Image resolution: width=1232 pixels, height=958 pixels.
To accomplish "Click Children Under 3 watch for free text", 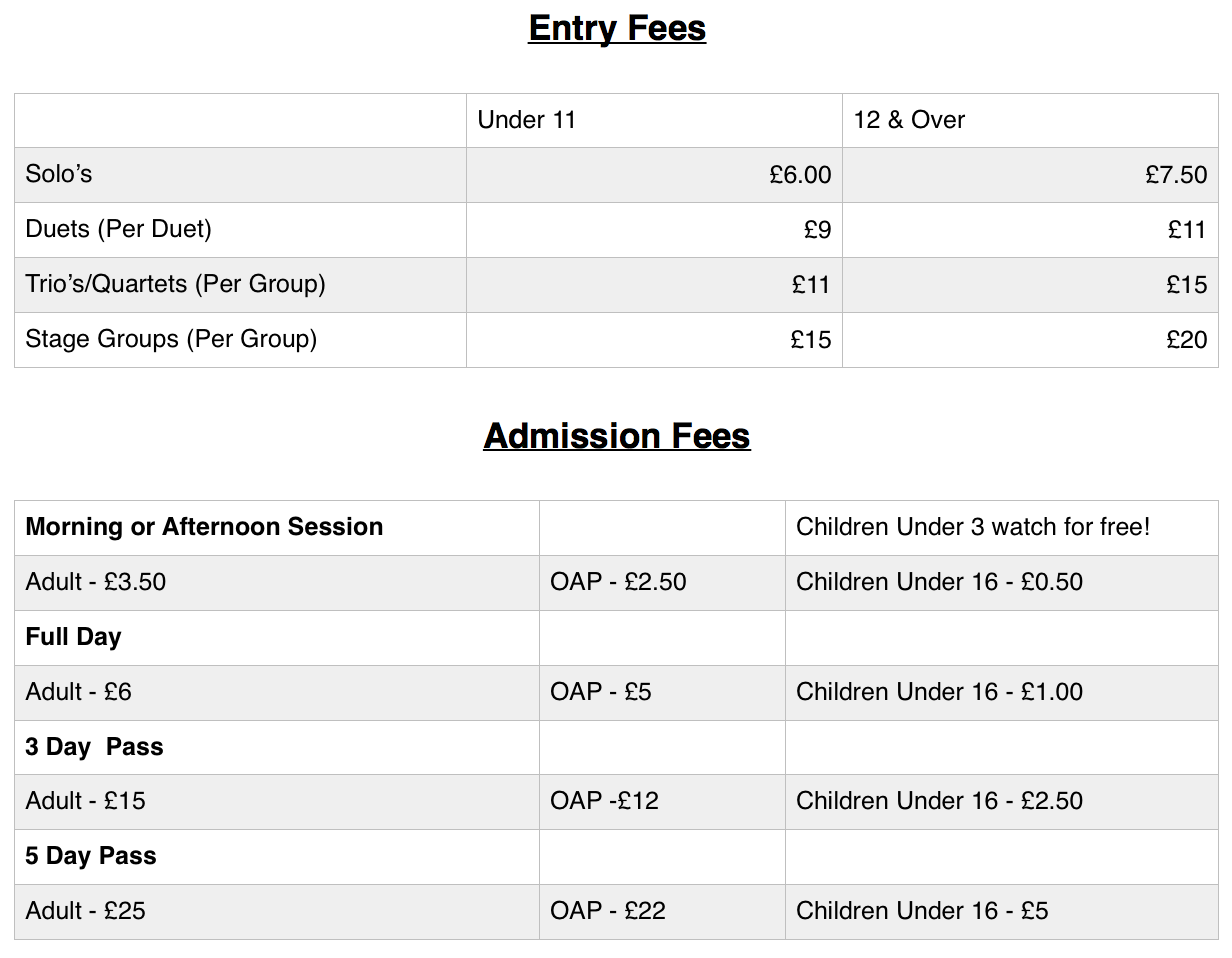I will click(973, 527).
